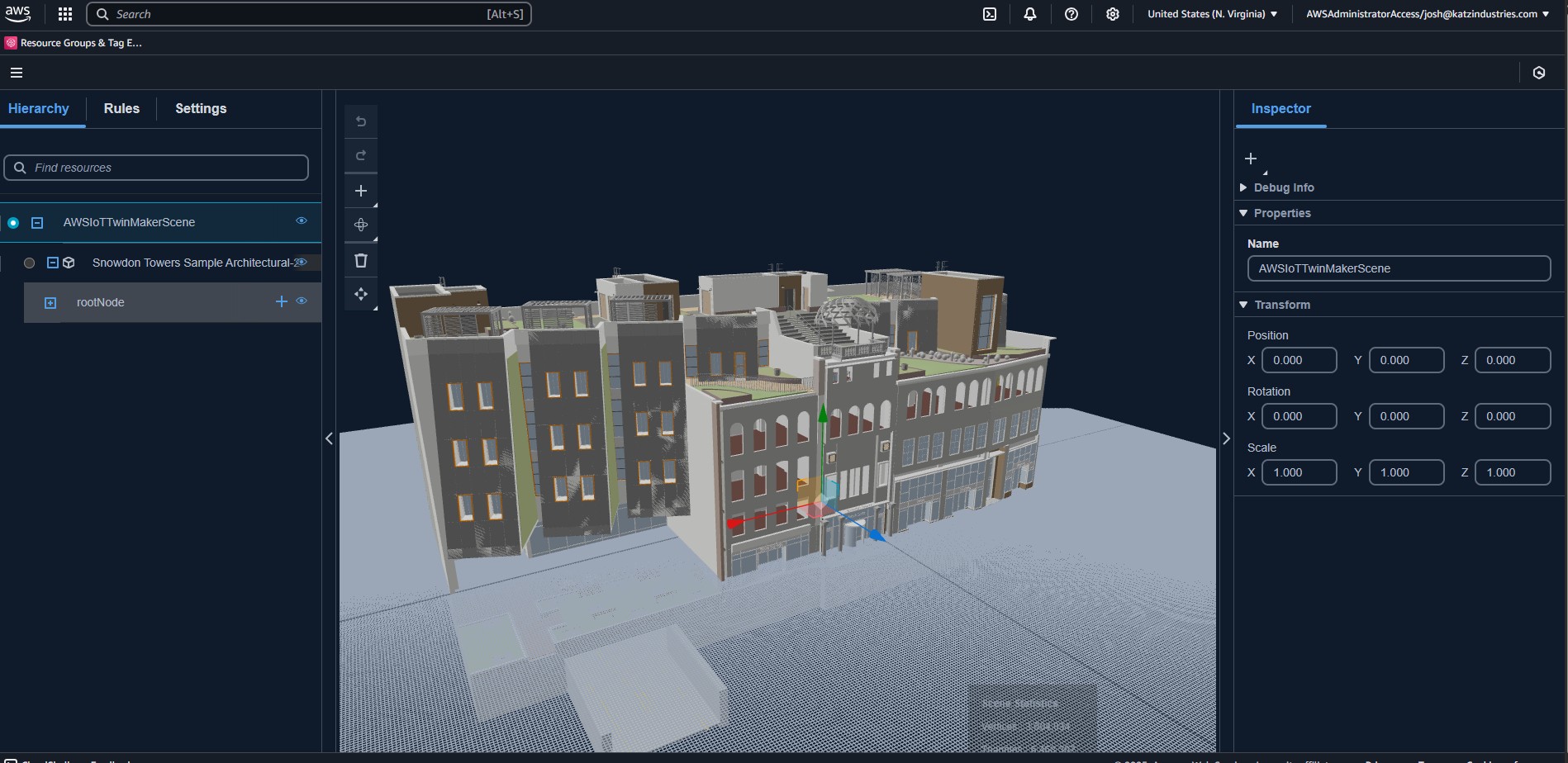This screenshot has width=1568, height=763.
Task: Collapse the Transform section
Action: [1243, 304]
